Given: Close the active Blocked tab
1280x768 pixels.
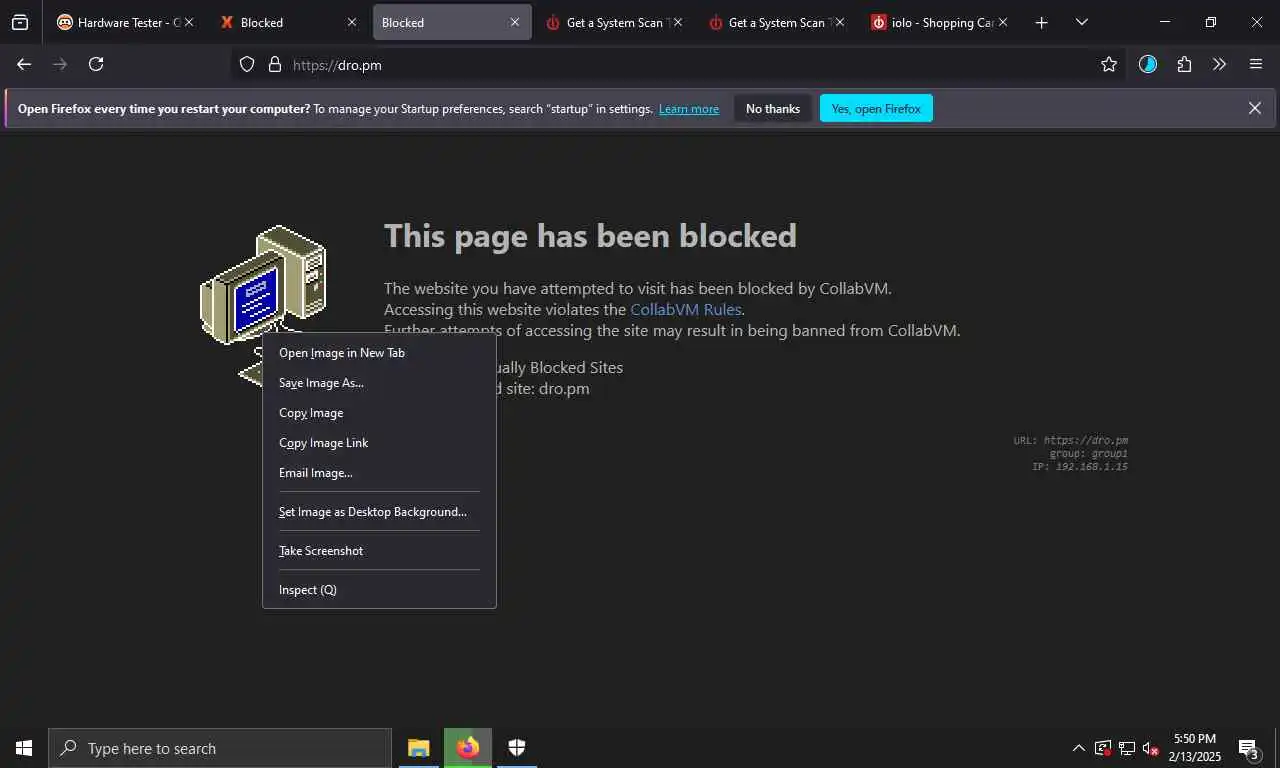Looking at the screenshot, I should [515, 22].
